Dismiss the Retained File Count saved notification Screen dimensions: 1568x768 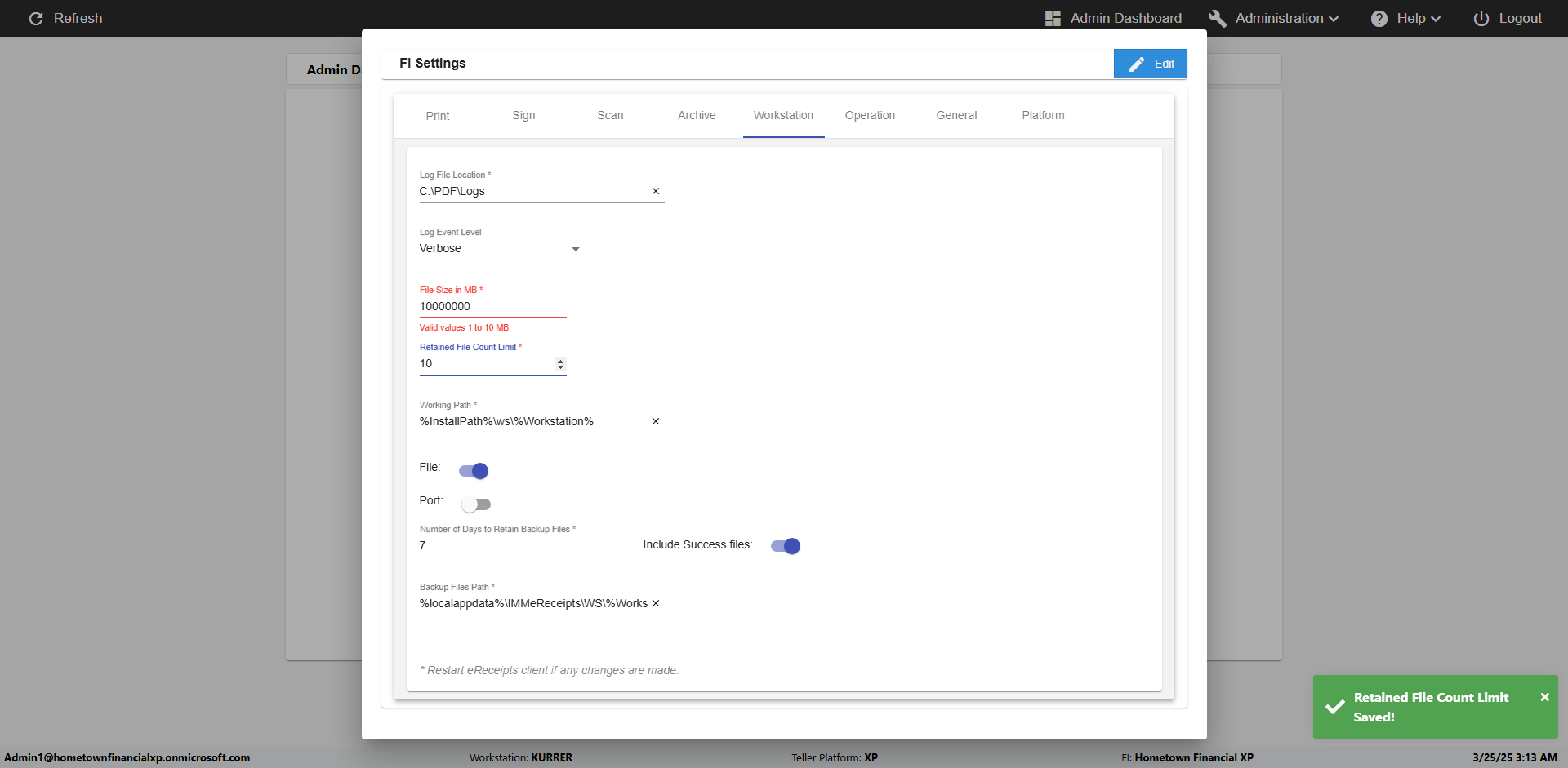(1544, 697)
